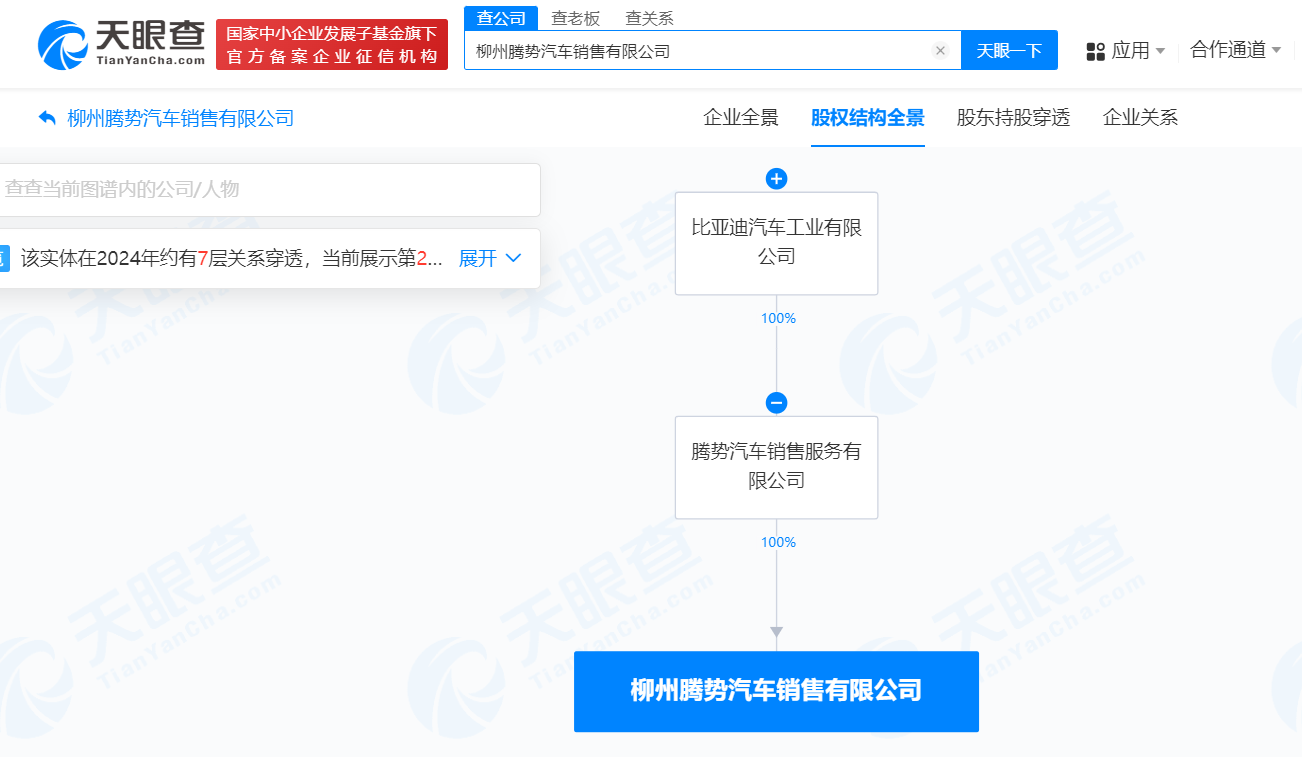Toggle open the 展开 relationship layers panel

pos(479,258)
